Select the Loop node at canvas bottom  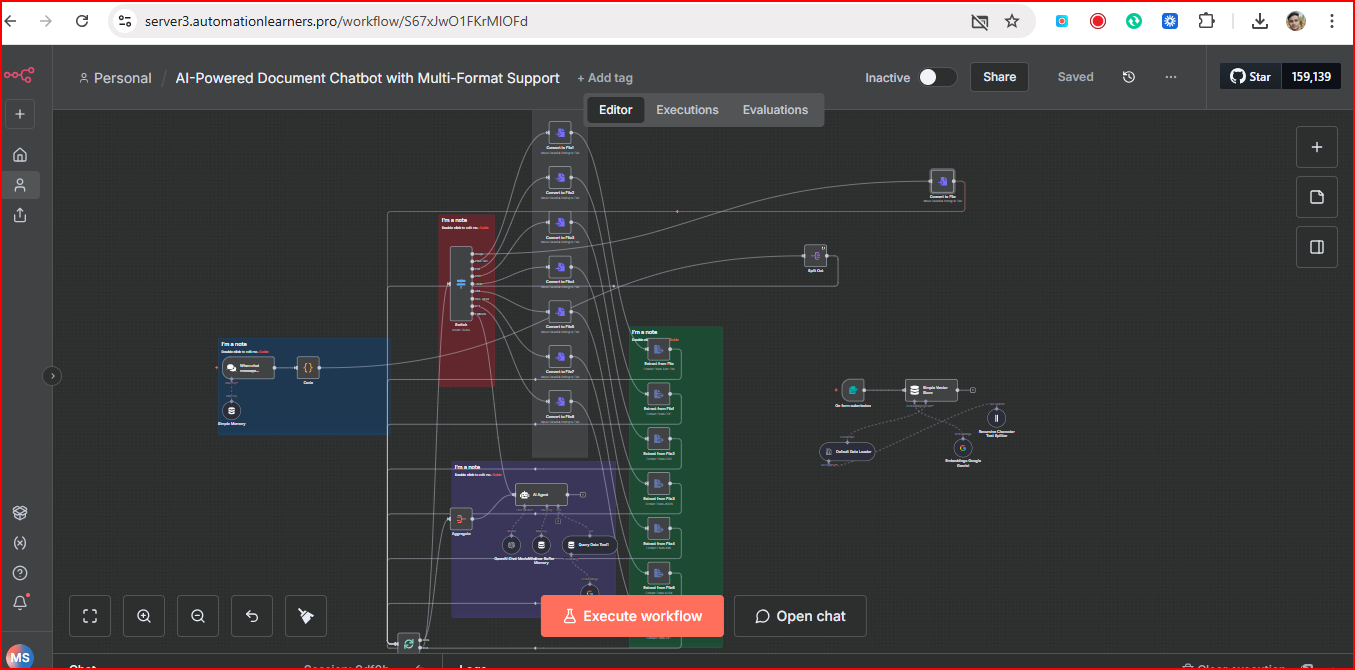point(408,643)
